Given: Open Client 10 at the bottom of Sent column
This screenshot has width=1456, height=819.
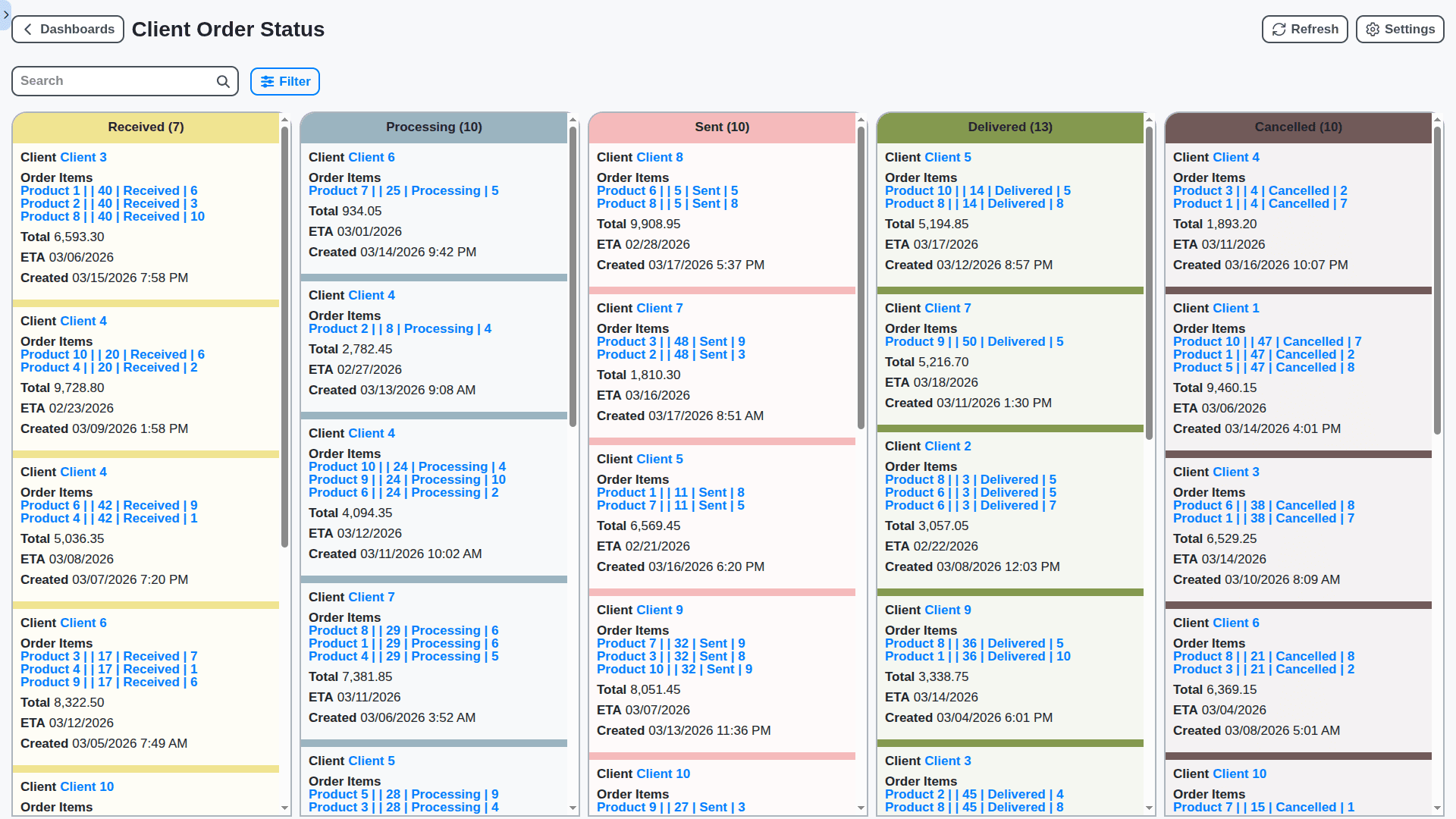Looking at the screenshot, I should click(663, 773).
